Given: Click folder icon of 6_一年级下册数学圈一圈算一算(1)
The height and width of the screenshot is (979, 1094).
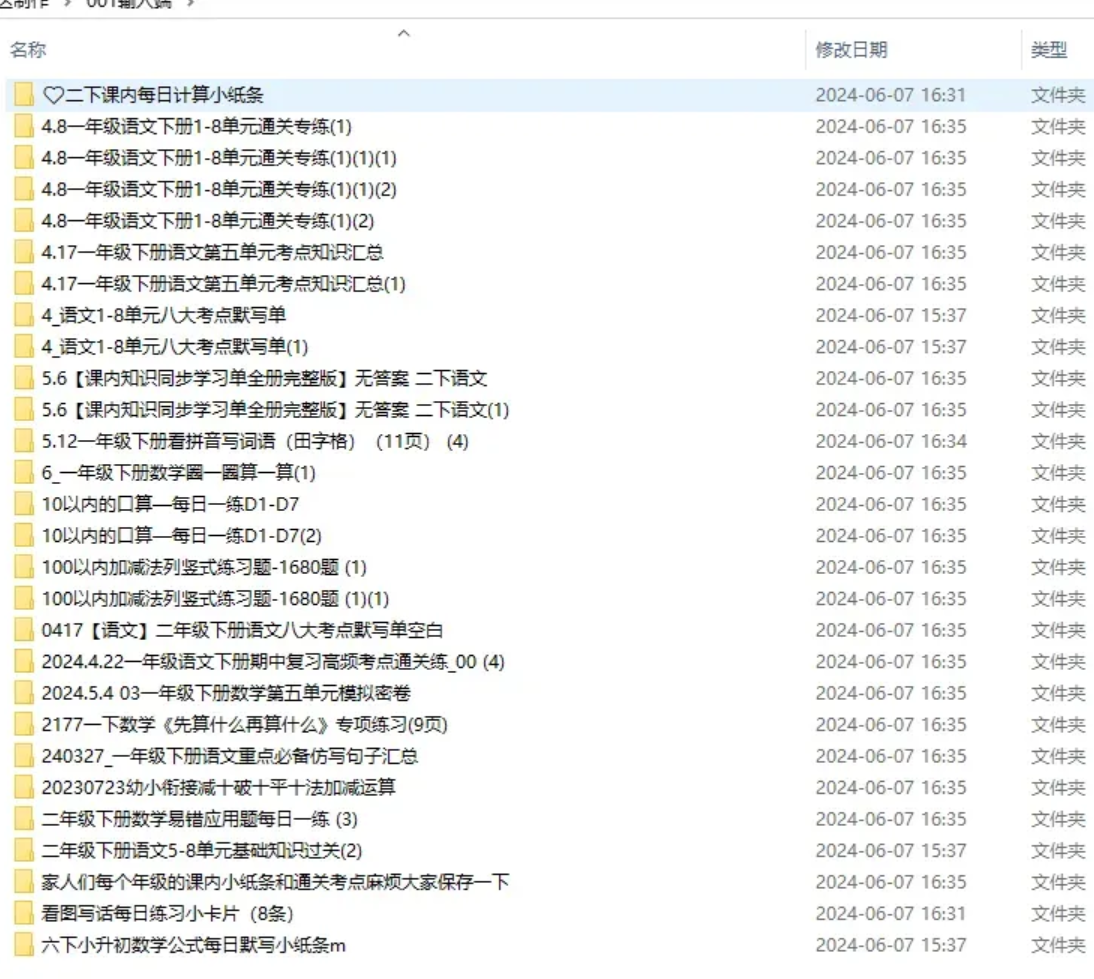Looking at the screenshot, I should 24,472.
